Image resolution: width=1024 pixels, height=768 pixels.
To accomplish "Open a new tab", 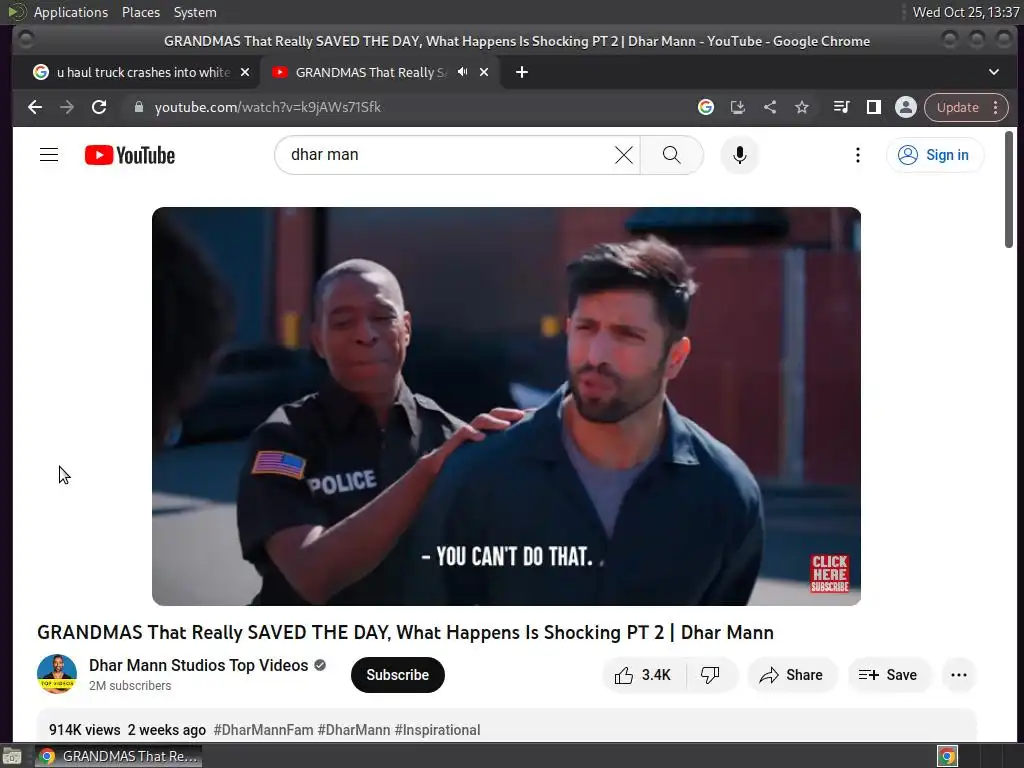I will pos(522,72).
